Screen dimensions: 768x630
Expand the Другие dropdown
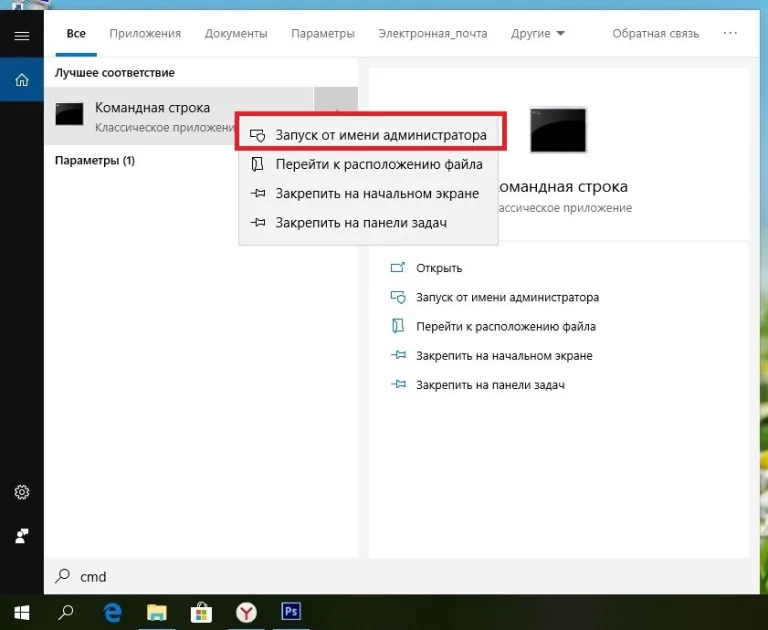(538, 33)
